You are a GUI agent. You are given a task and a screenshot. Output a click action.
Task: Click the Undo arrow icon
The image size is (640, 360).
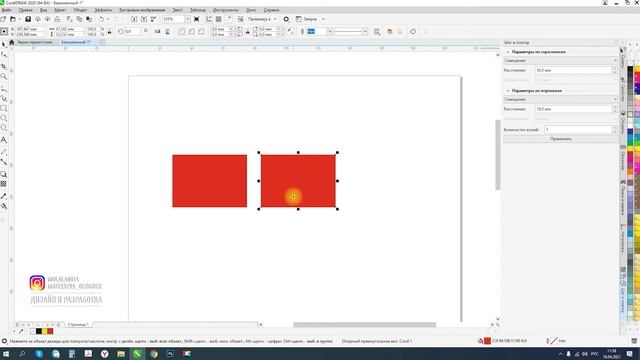pyautogui.click(x=101, y=19)
